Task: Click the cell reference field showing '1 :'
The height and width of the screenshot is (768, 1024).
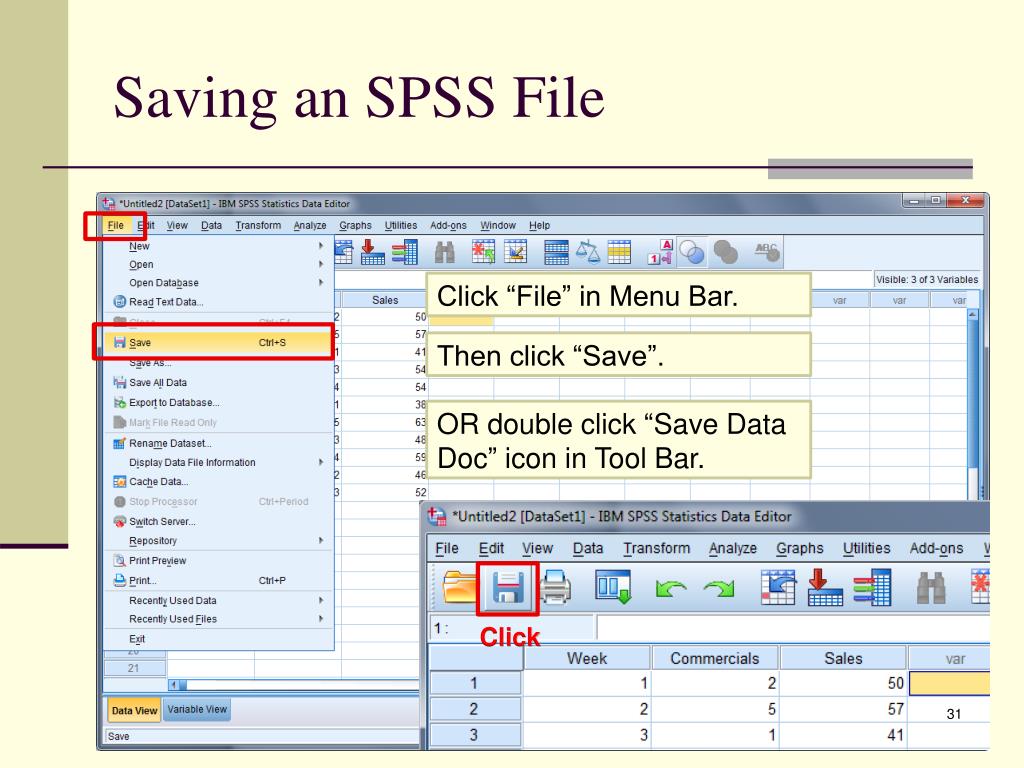Action: tap(511, 628)
